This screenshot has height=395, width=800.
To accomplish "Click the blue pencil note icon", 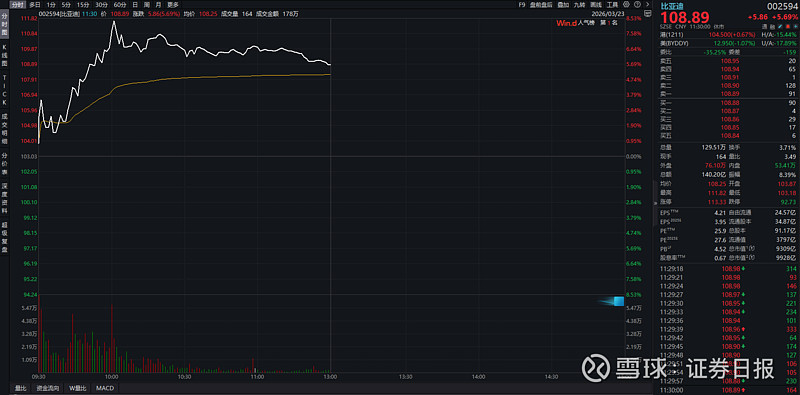I will click(x=780, y=27).
